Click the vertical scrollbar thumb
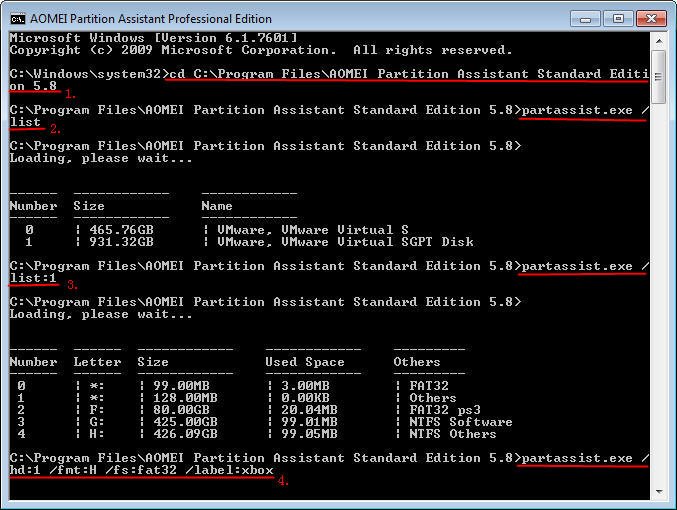Viewport: 677px width, 510px height. pyautogui.click(x=658, y=77)
